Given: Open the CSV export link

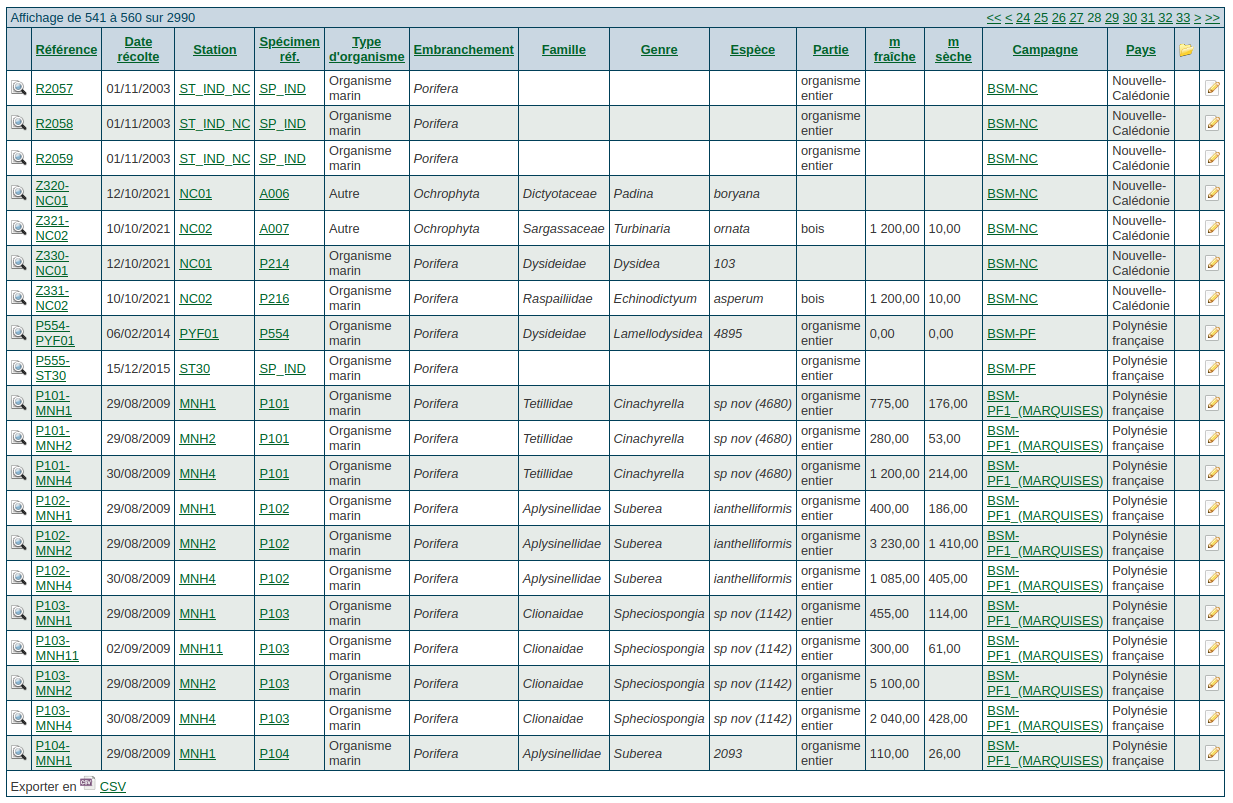Looking at the screenshot, I should tap(113, 787).
